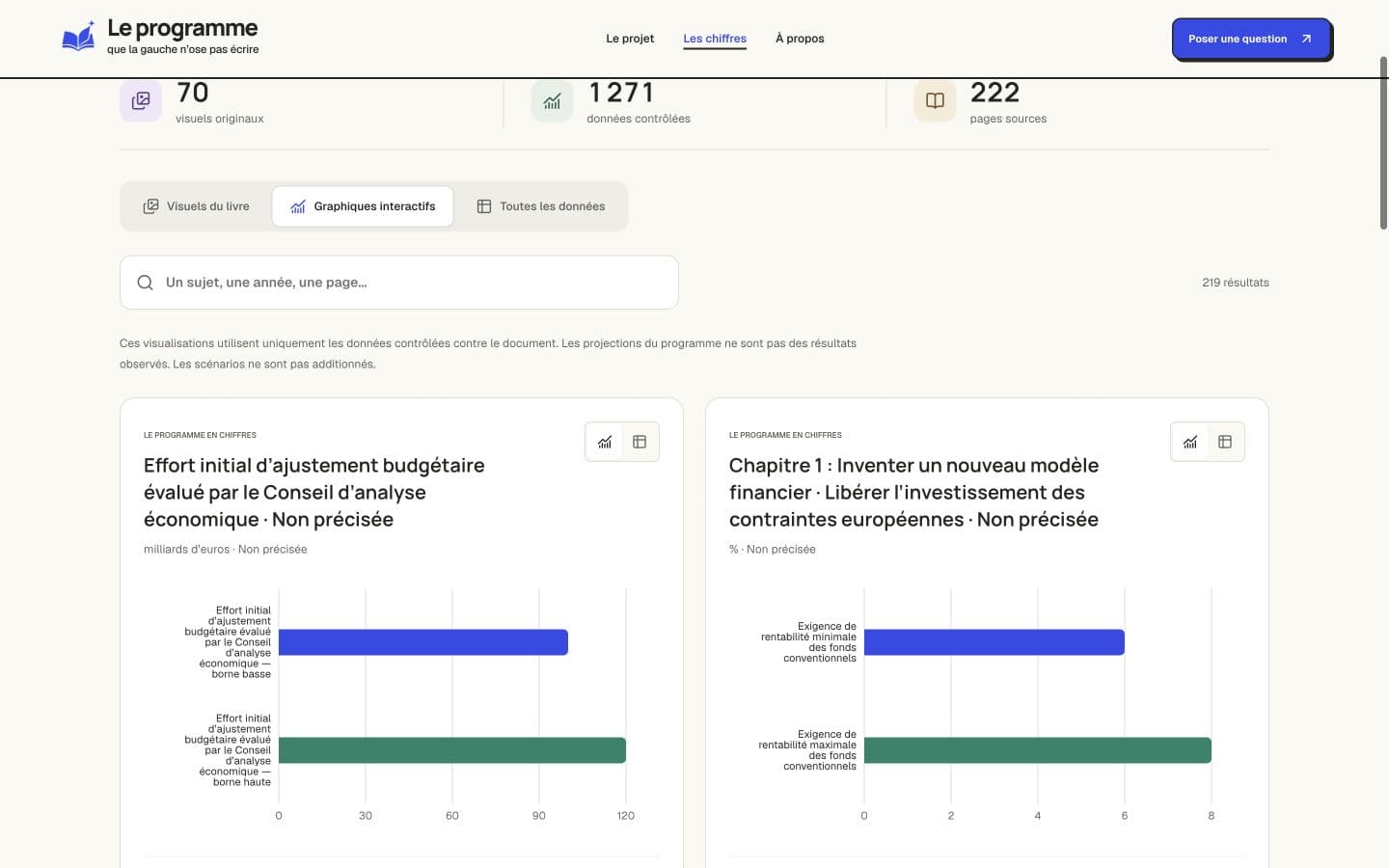The width and height of the screenshot is (1389, 868).
Task: Show chart view for Effort initial card
Action: tap(605, 442)
